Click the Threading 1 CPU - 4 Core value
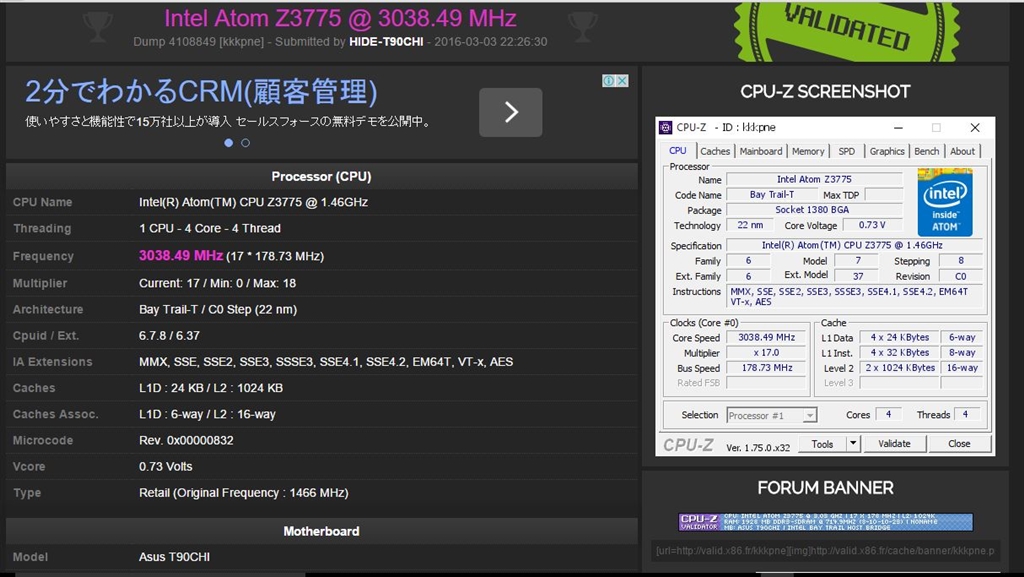This screenshot has height=577, width=1024. pos(210,228)
